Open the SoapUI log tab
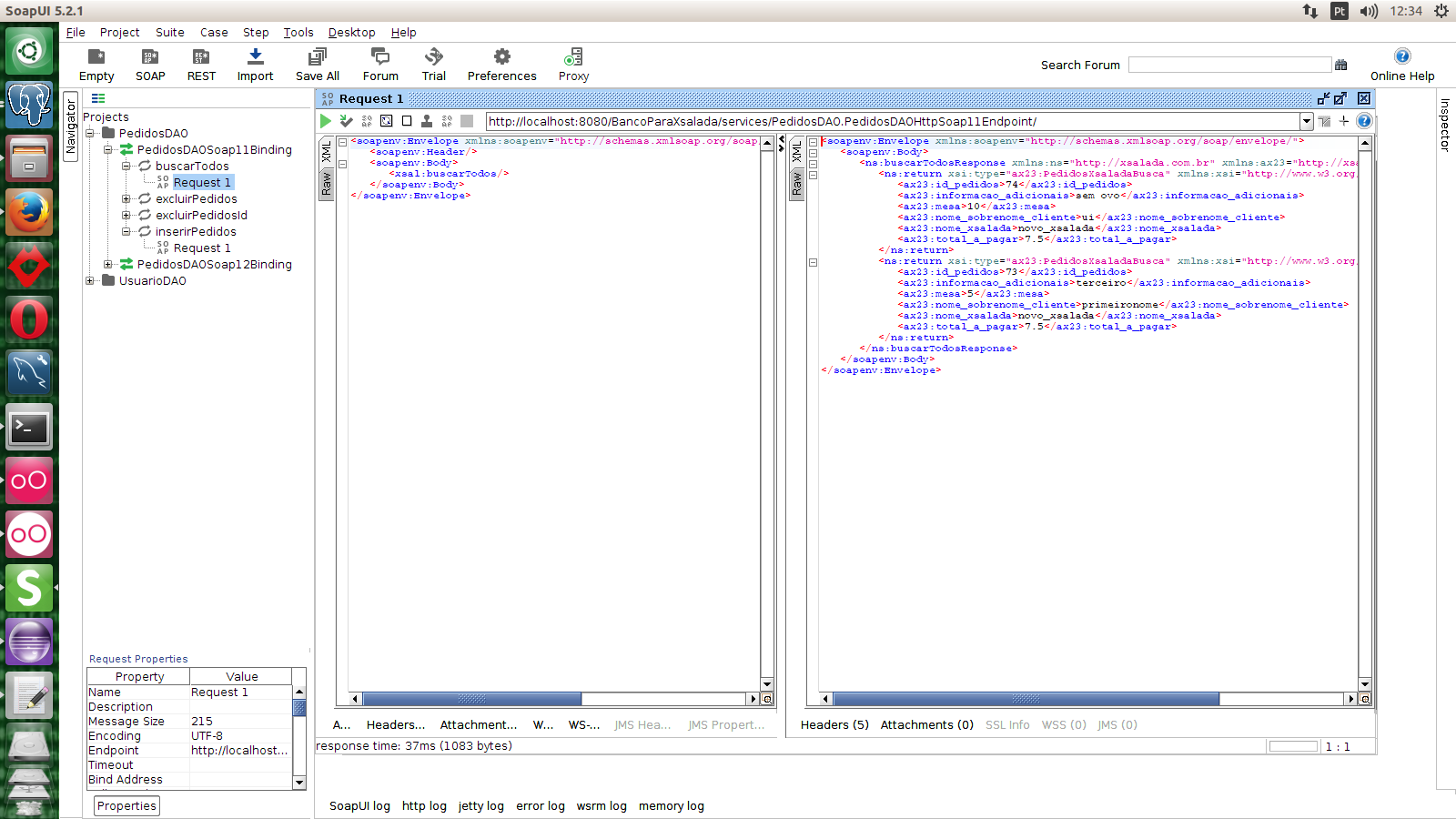 (359, 805)
